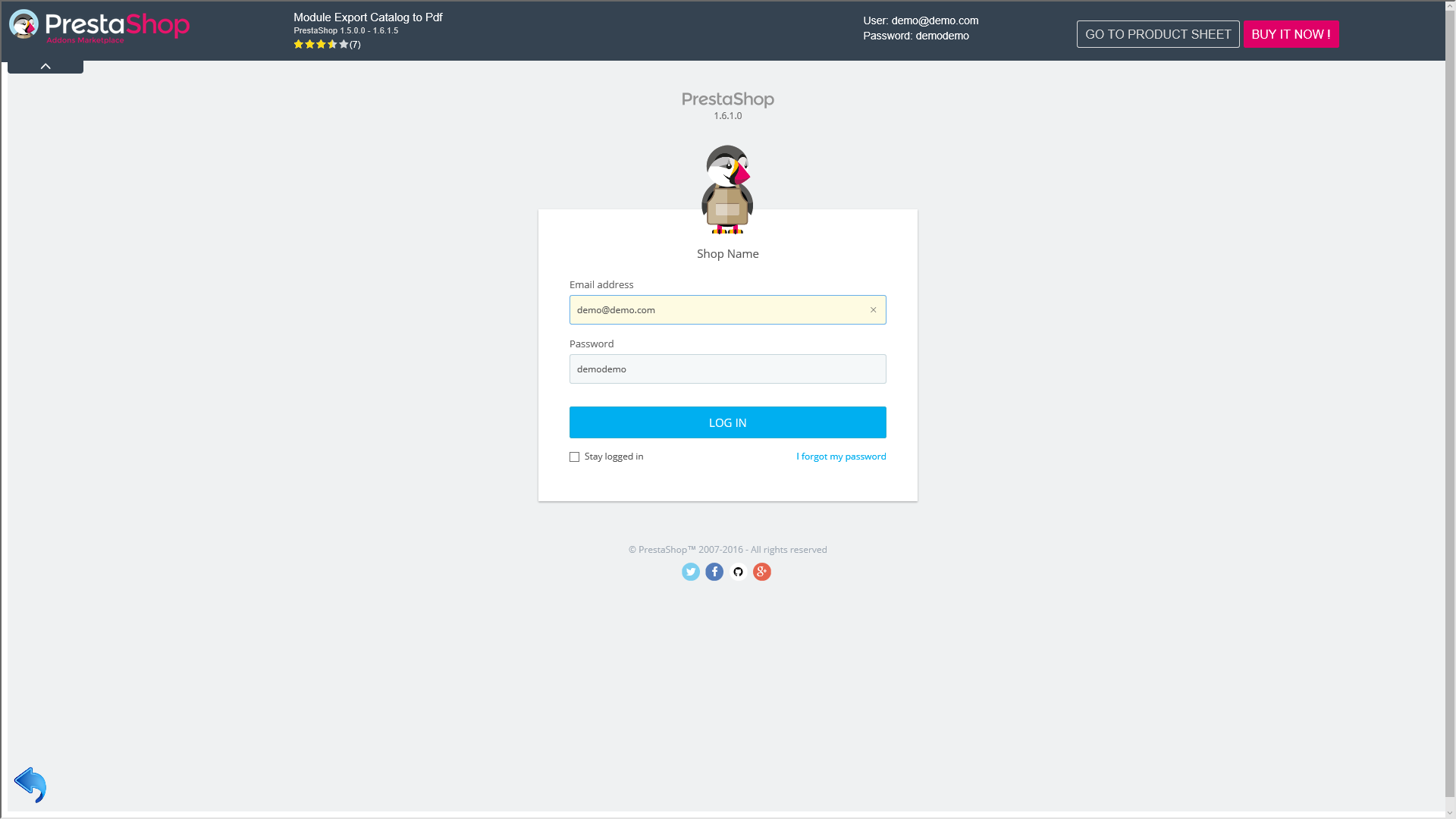Click the star rating icons
Image resolution: width=1456 pixels, height=819 pixels.
coord(321,45)
